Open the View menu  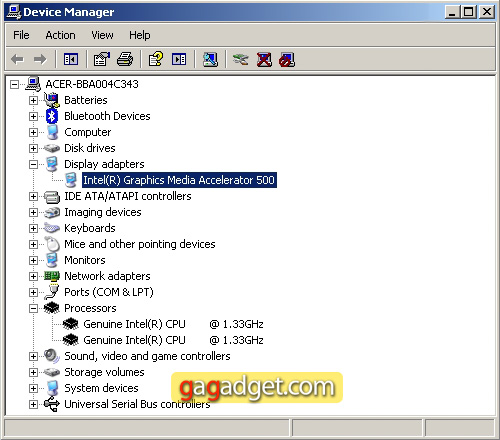(x=102, y=35)
